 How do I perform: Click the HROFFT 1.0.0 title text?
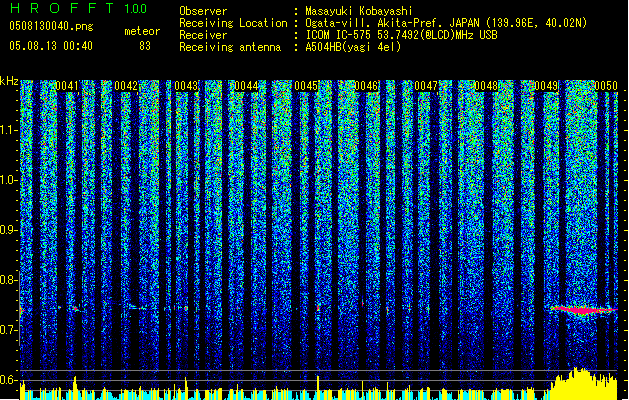tap(78, 8)
